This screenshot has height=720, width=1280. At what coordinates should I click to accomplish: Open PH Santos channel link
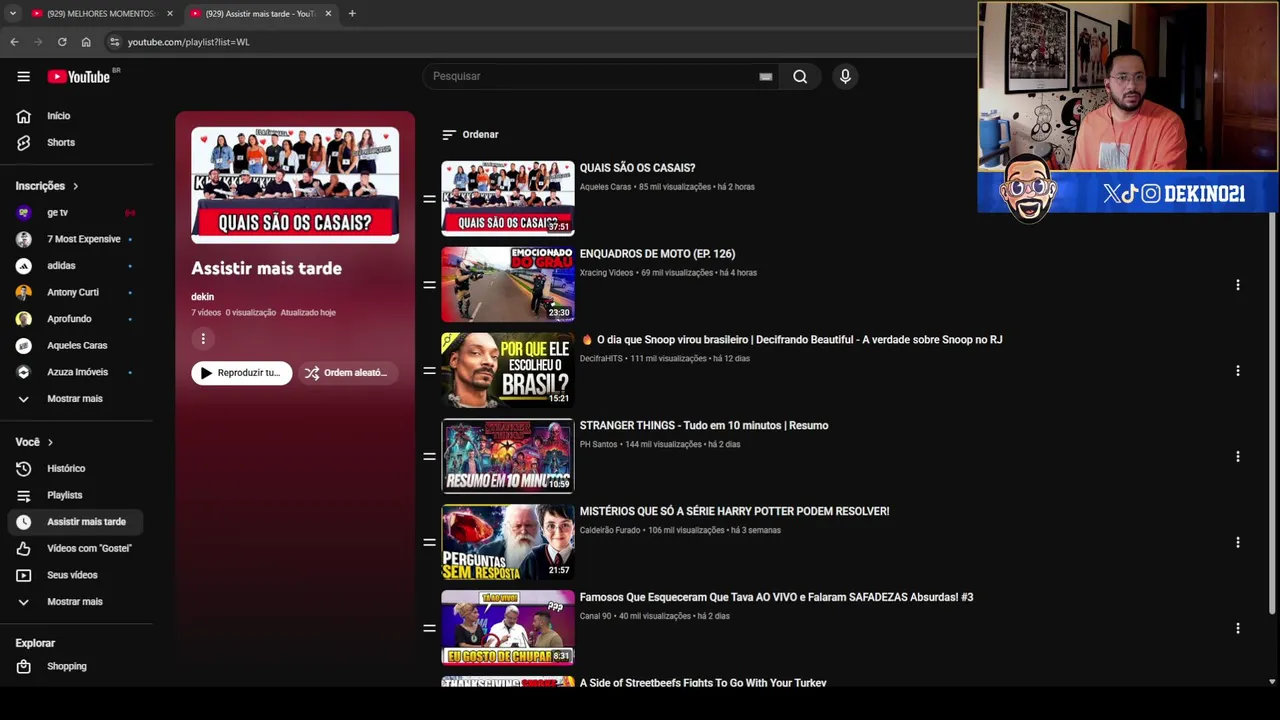pyautogui.click(x=598, y=444)
